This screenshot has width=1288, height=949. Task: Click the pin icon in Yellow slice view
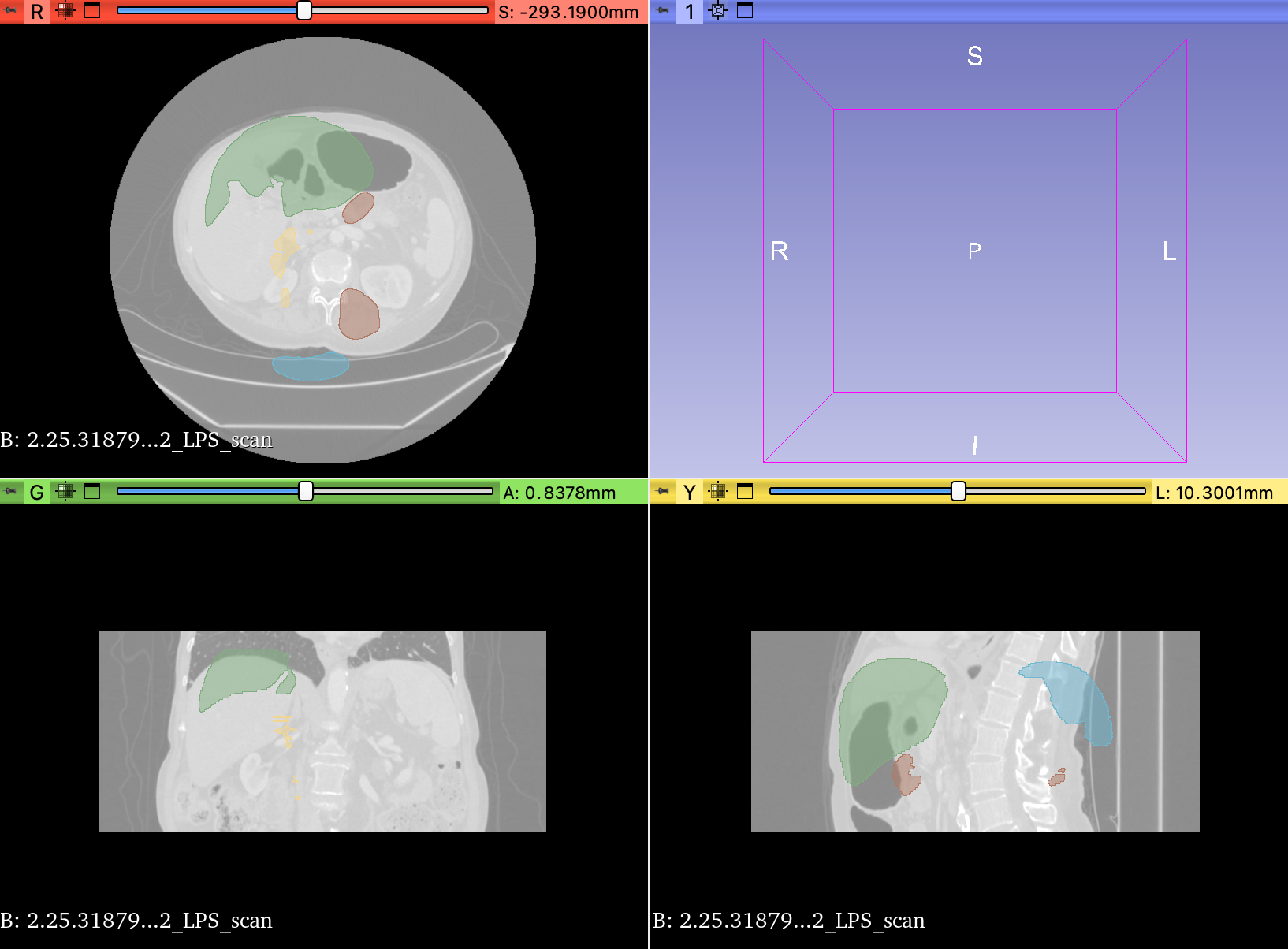[663, 492]
